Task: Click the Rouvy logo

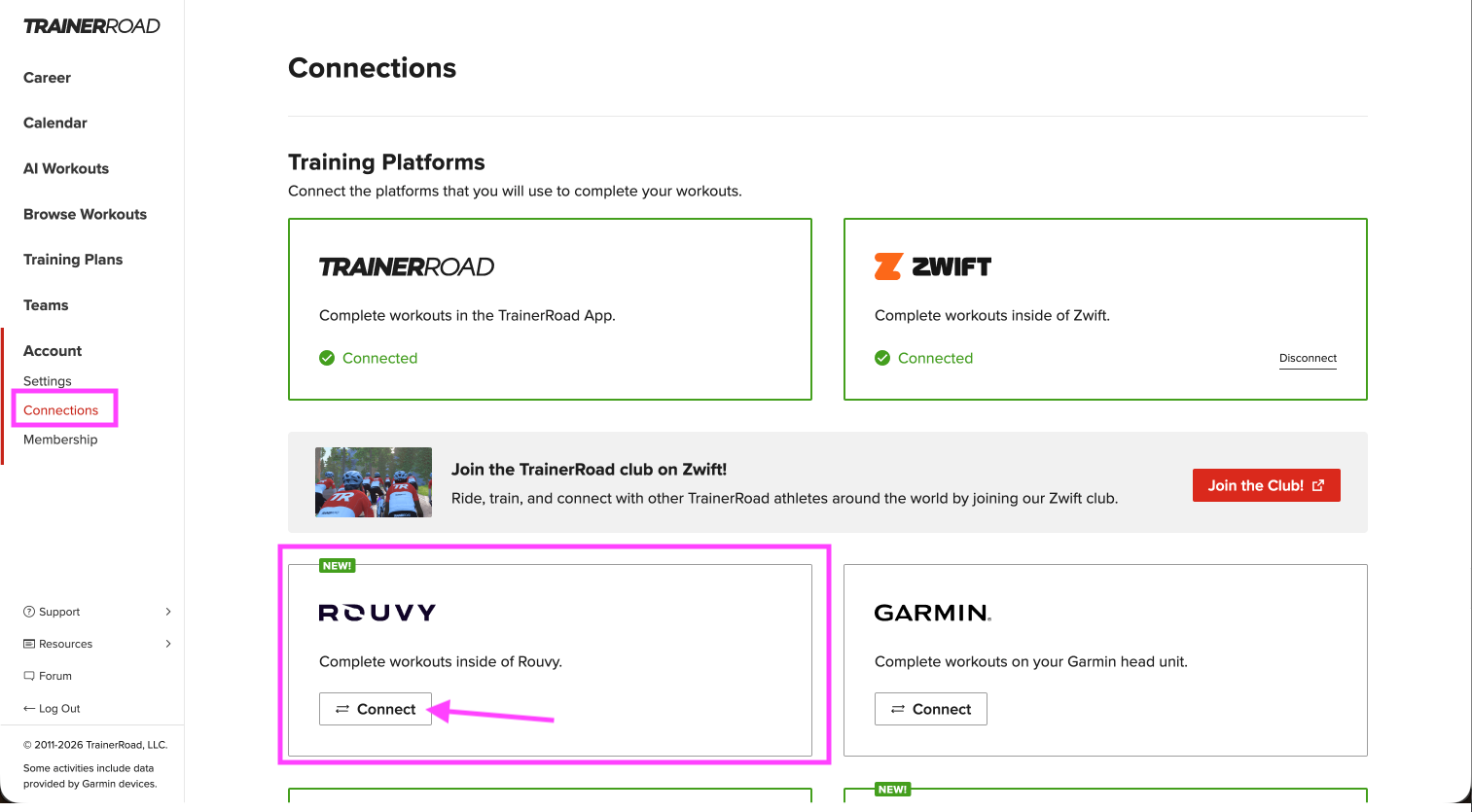Action: [x=377, y=613]
